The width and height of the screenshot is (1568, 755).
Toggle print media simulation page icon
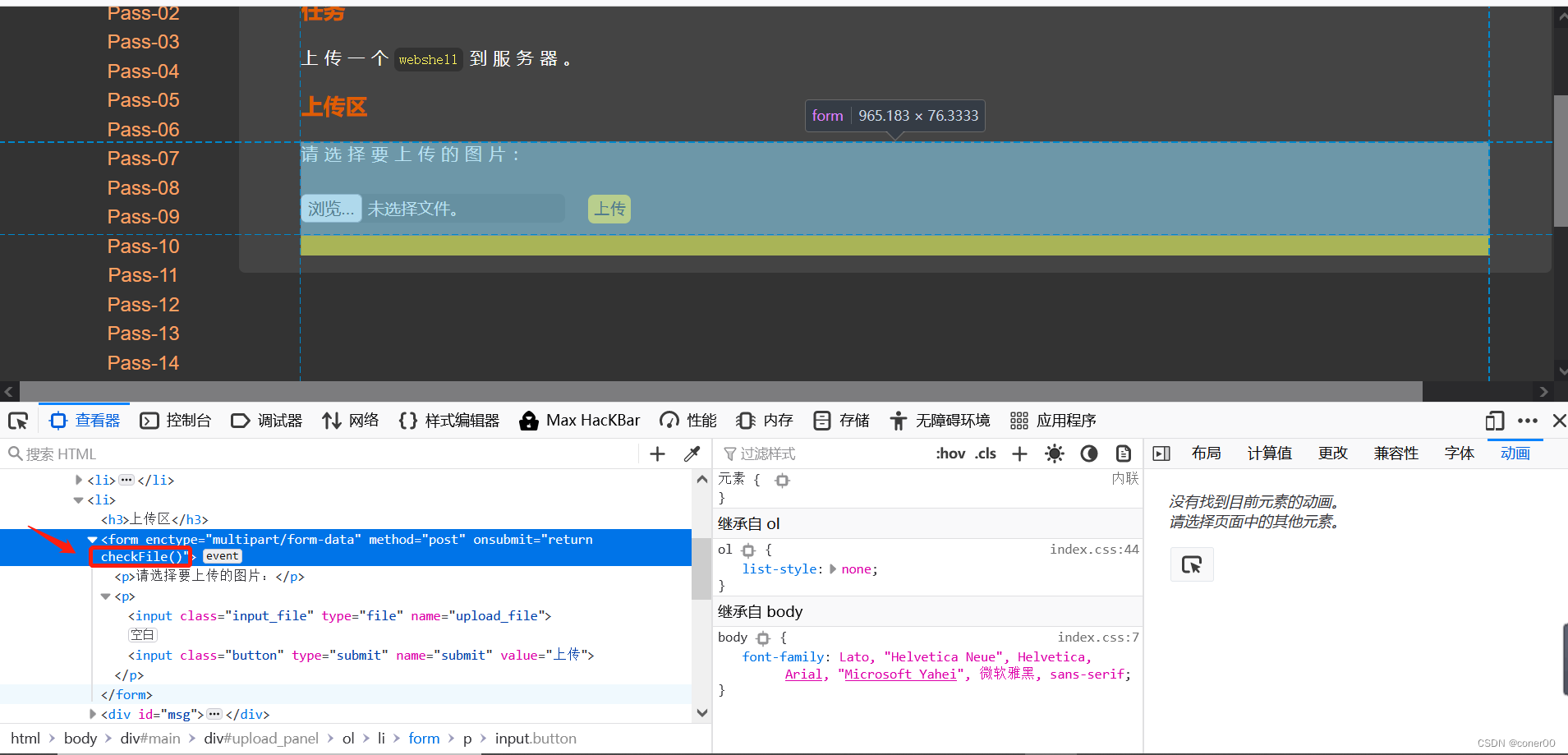[1124, 453]
